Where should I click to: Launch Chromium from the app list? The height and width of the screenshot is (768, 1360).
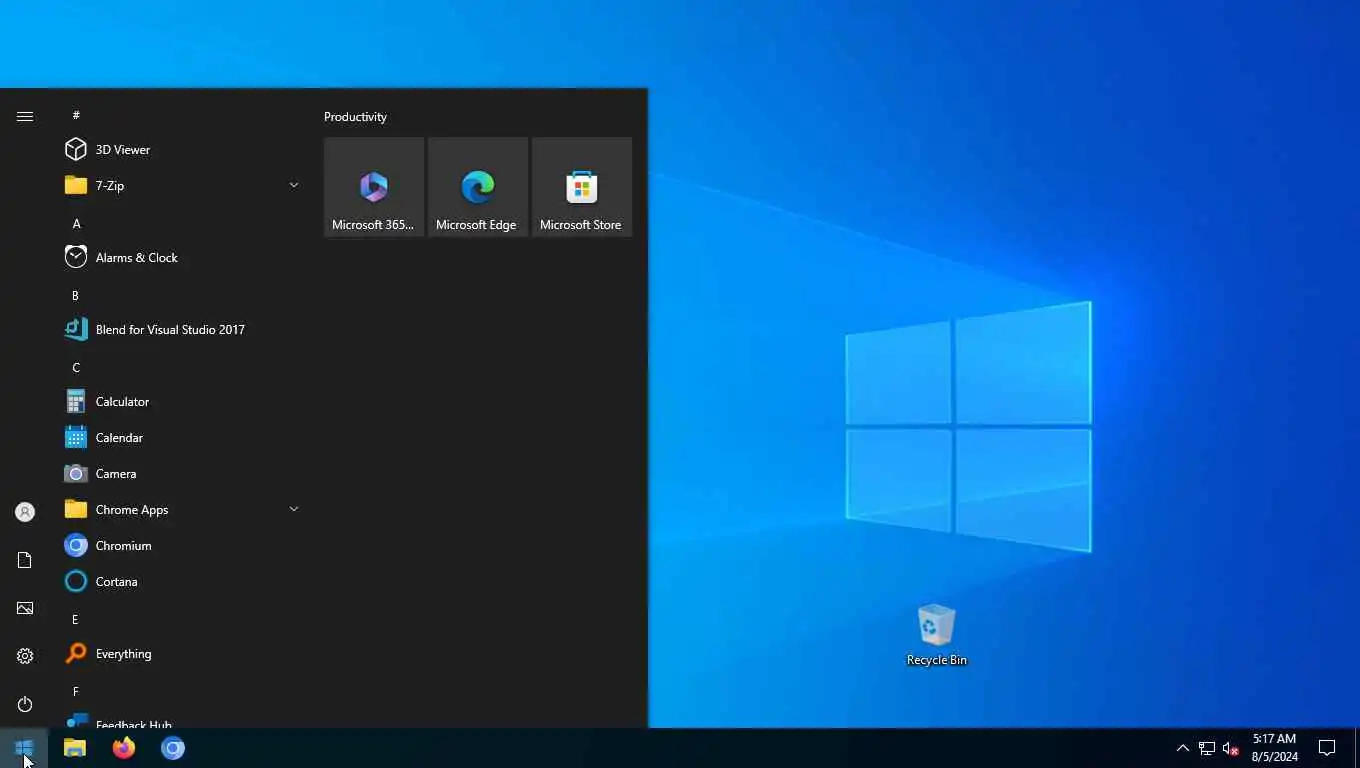click(x=184, y=545)
